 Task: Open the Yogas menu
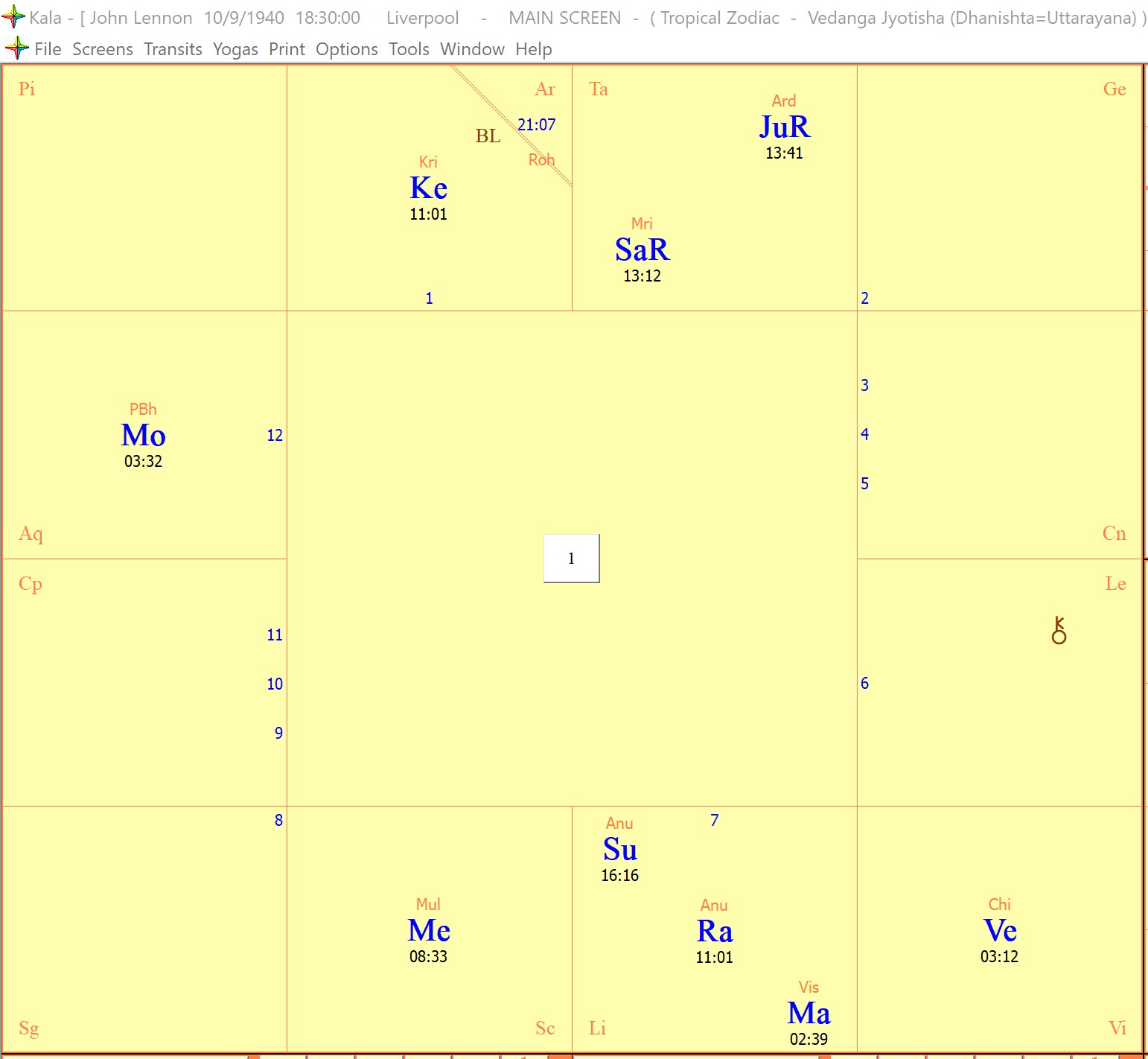pos(235,49)
